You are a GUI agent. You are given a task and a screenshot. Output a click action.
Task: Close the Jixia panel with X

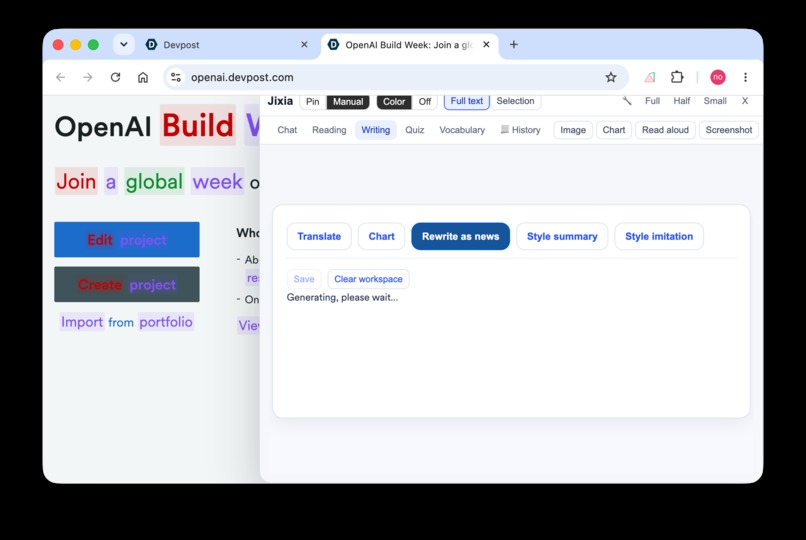745,101
